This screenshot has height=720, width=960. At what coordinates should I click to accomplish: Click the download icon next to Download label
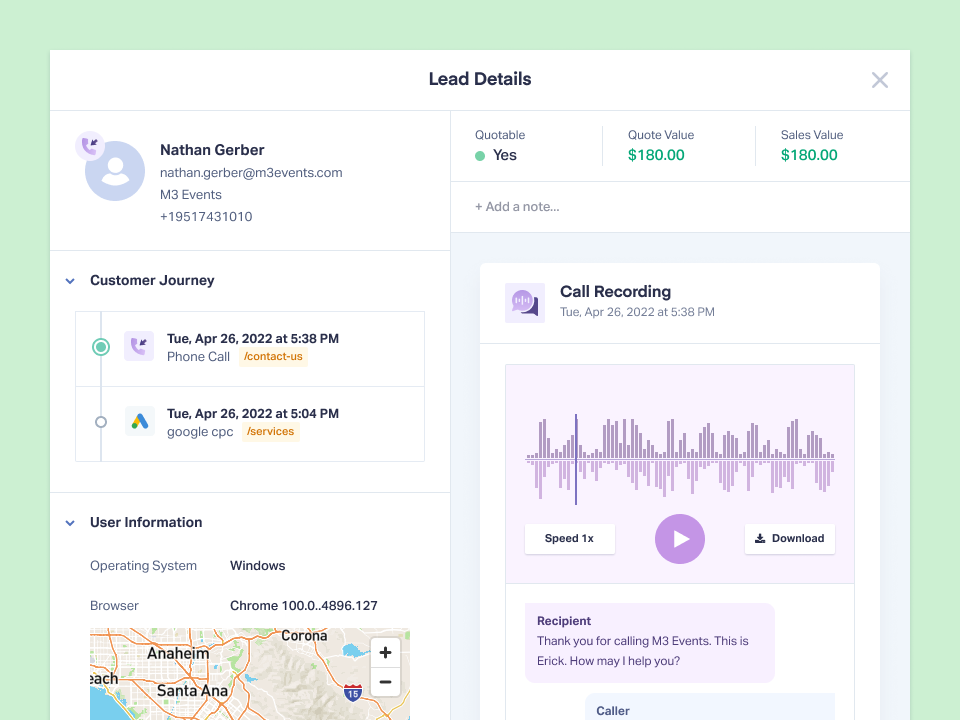point(758,538)
